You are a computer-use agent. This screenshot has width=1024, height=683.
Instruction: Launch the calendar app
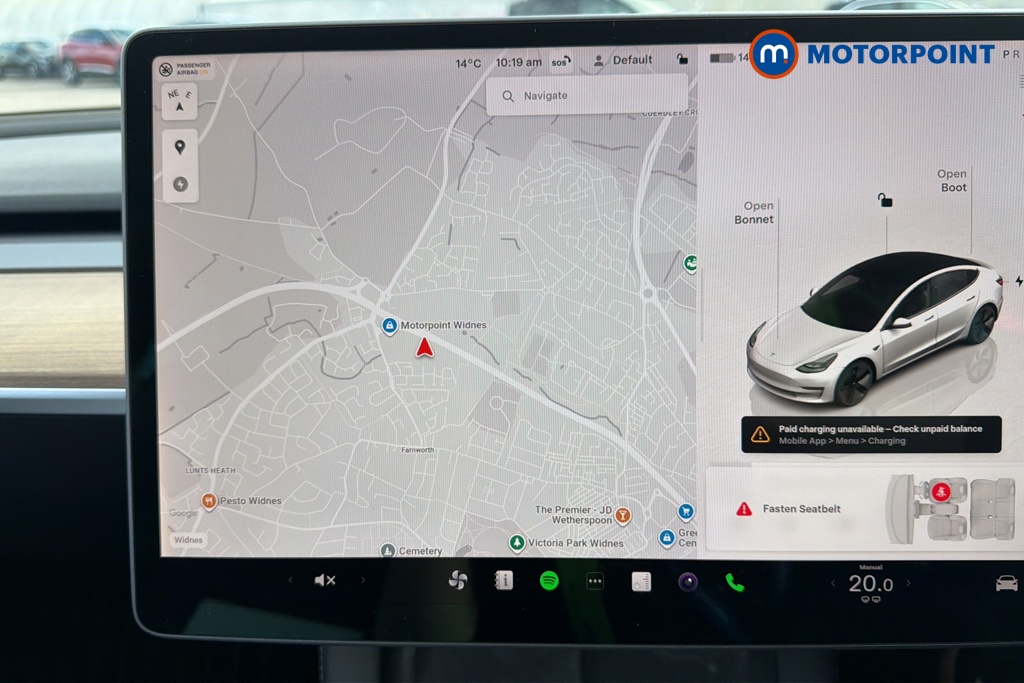click(x=502, y=580)
